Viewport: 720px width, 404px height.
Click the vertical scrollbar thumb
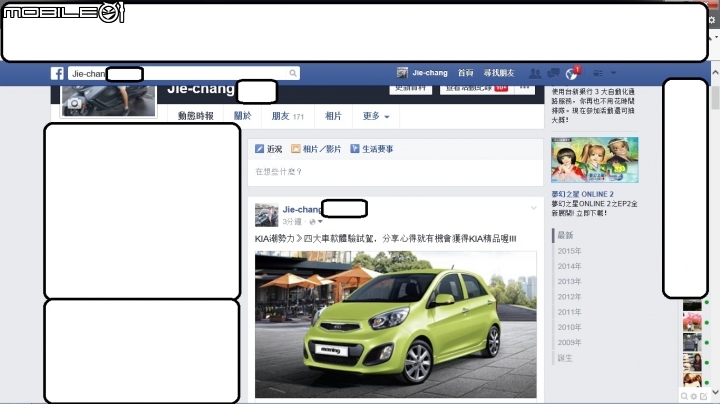[715, 97]
